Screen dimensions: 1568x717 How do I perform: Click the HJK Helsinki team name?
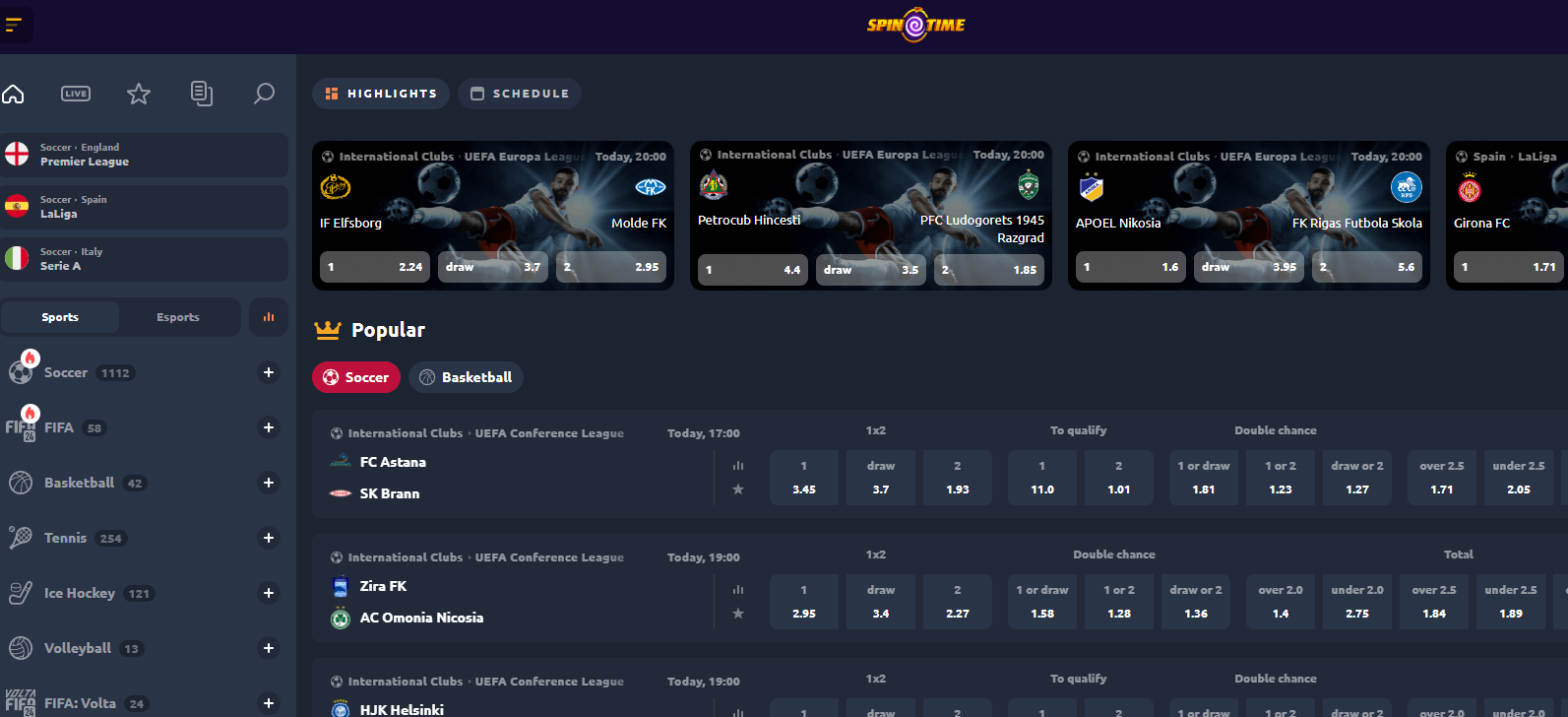pos(402,709)
